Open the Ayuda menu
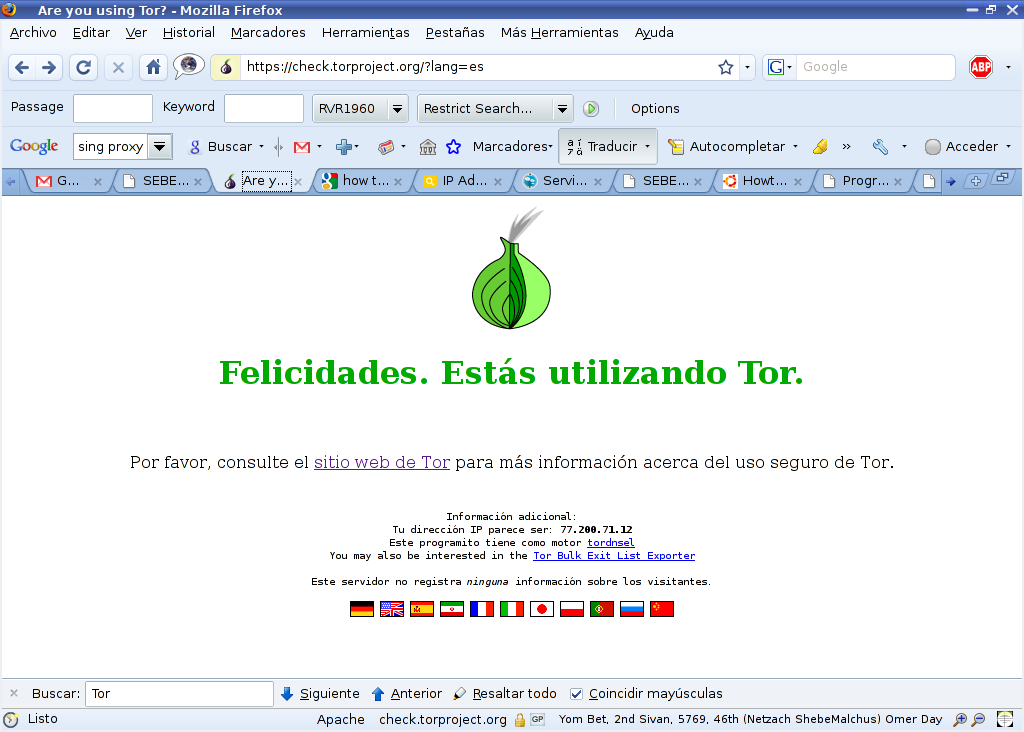This screenshot has width=1024, height=732. (654, 33)
